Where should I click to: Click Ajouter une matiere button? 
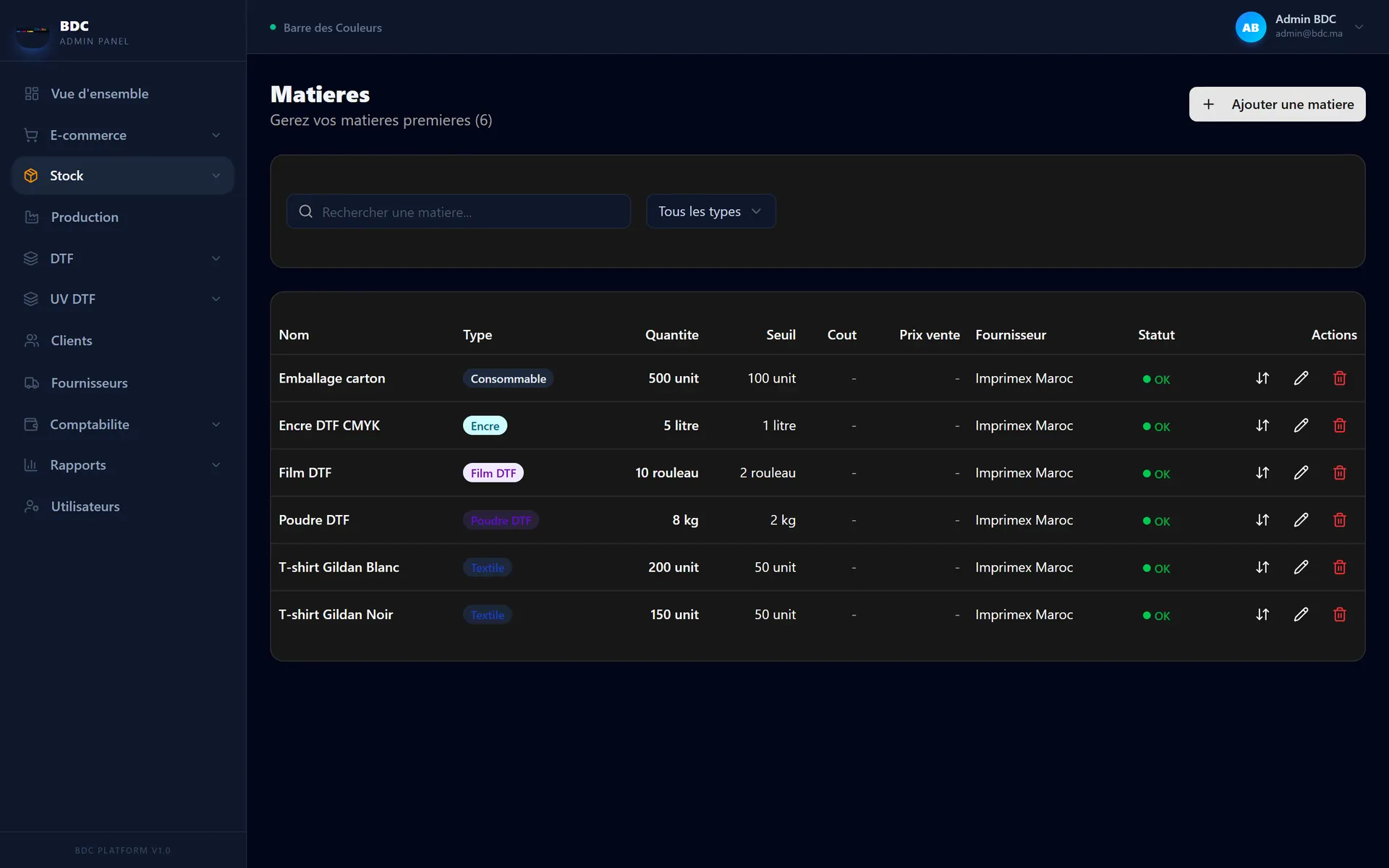pyautogui.click(x=1277, y=104)
